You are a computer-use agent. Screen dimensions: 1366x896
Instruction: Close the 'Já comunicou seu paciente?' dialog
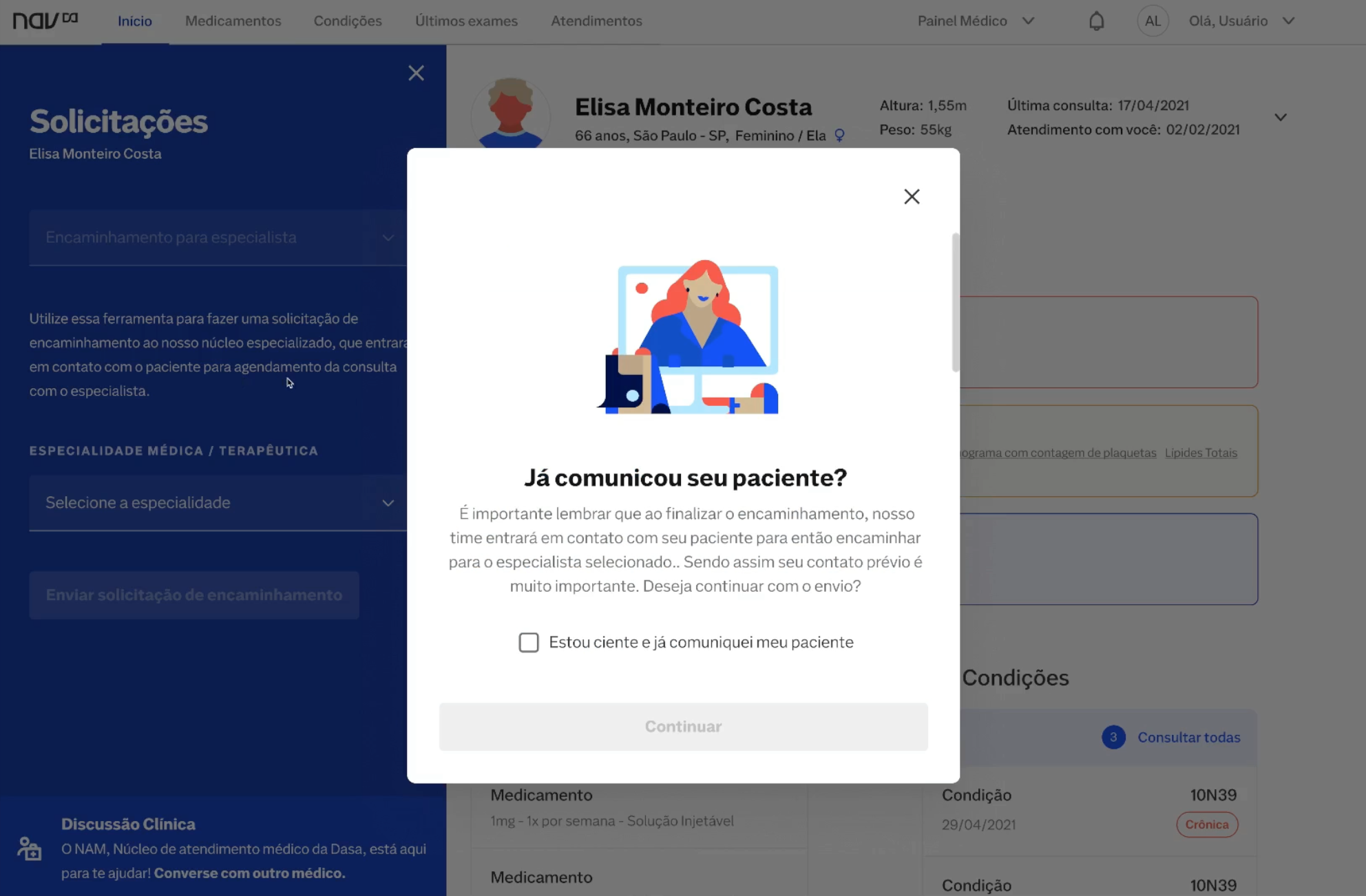point(912,197)
